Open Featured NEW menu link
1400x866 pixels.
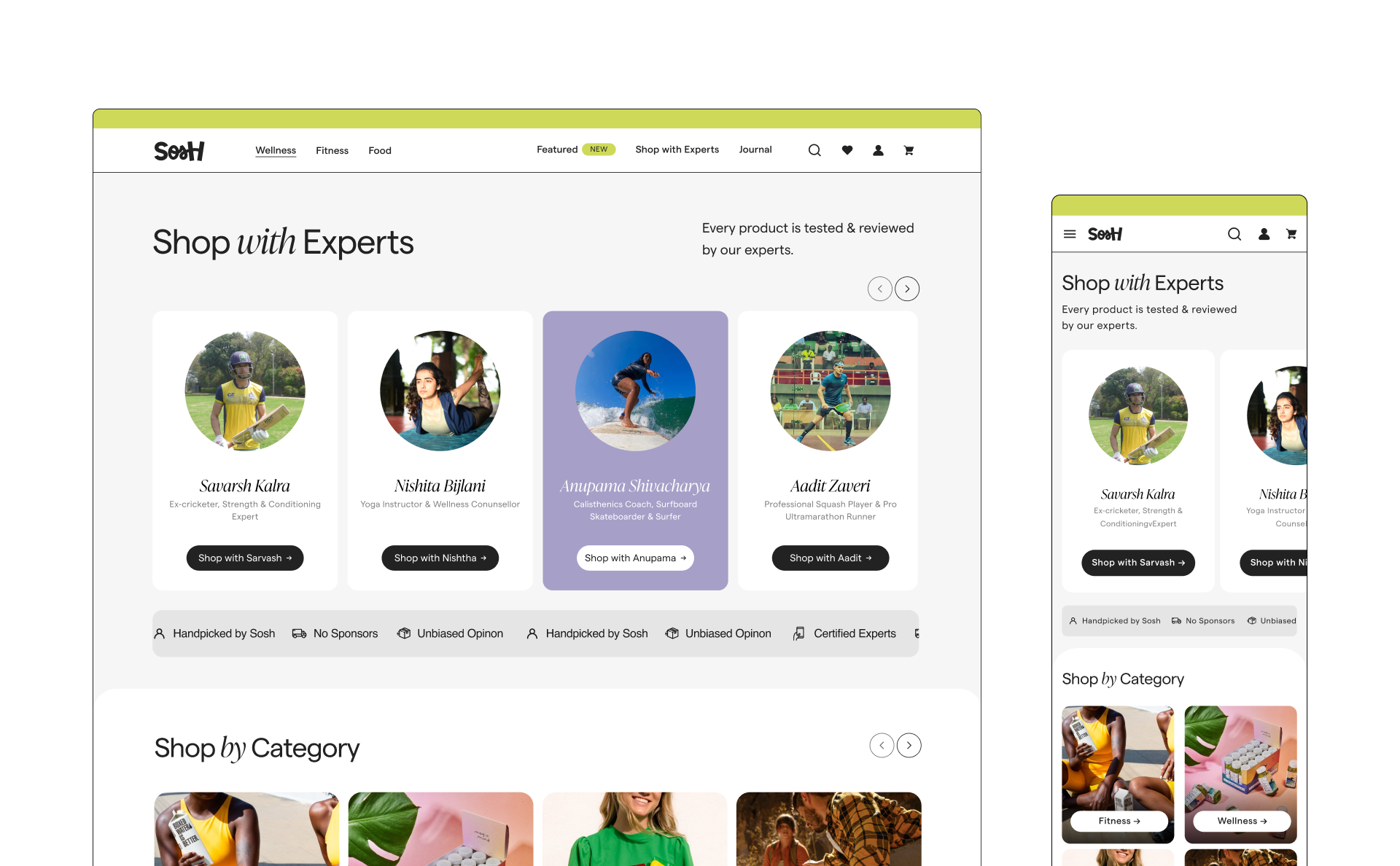tap(576, 149)
